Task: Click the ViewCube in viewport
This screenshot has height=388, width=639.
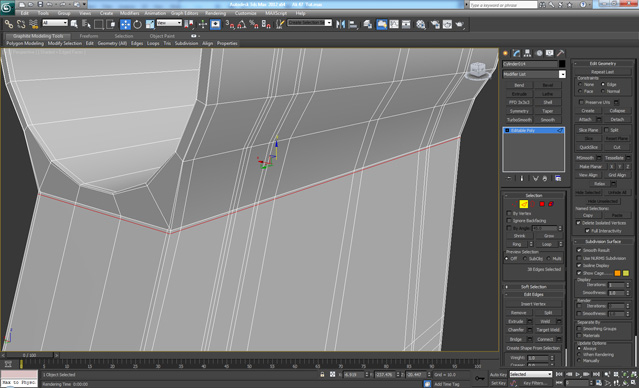Action: pyautogui.click(x=478, y=70)
